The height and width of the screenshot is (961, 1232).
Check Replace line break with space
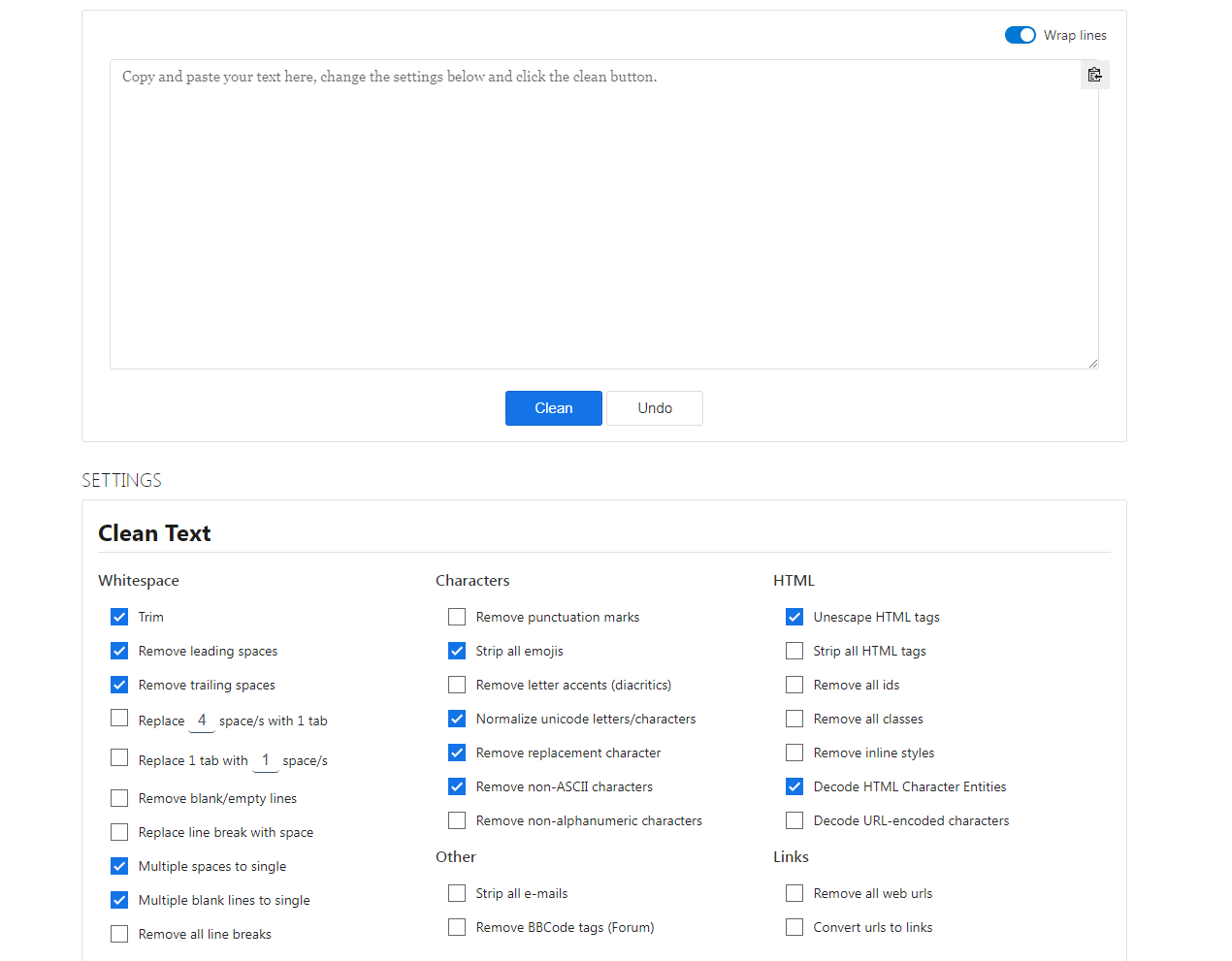(118, 831)
